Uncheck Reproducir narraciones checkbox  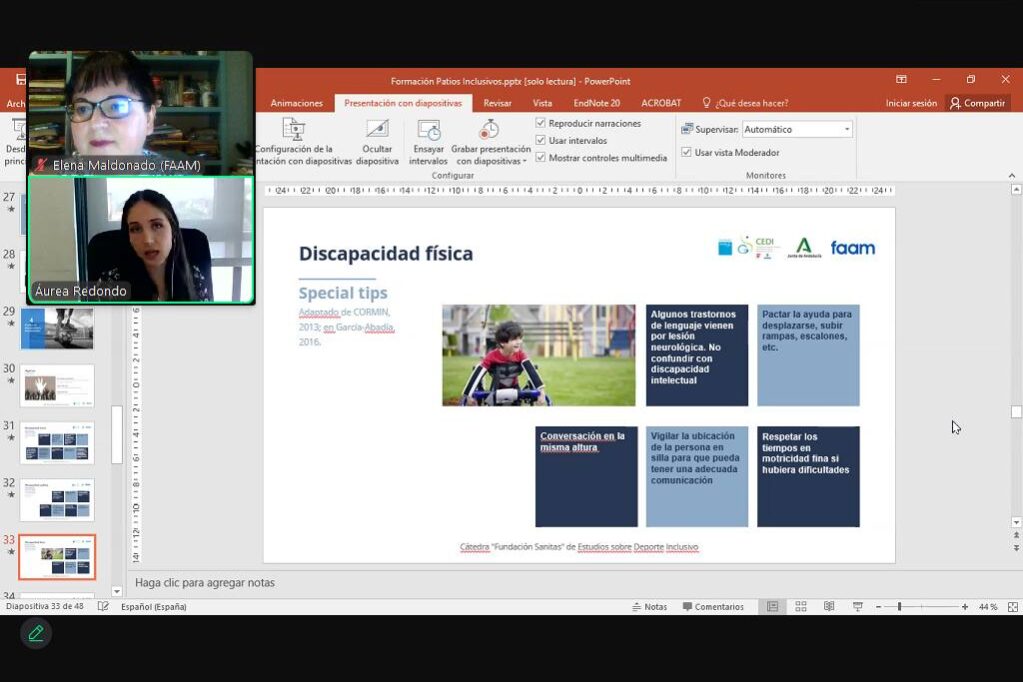point(541,124)
